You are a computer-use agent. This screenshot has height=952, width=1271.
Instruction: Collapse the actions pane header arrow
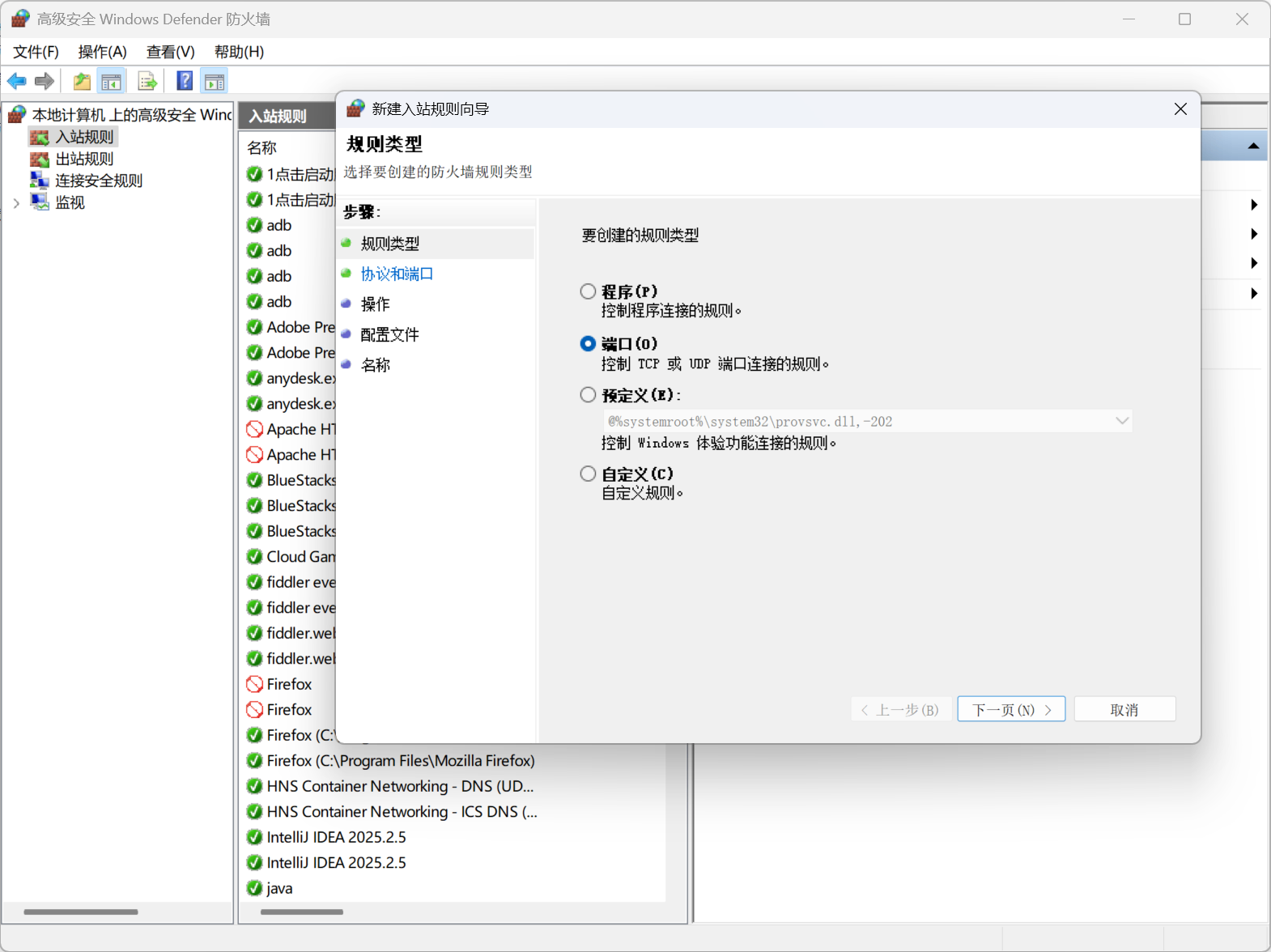click(x=1253, y=147)
